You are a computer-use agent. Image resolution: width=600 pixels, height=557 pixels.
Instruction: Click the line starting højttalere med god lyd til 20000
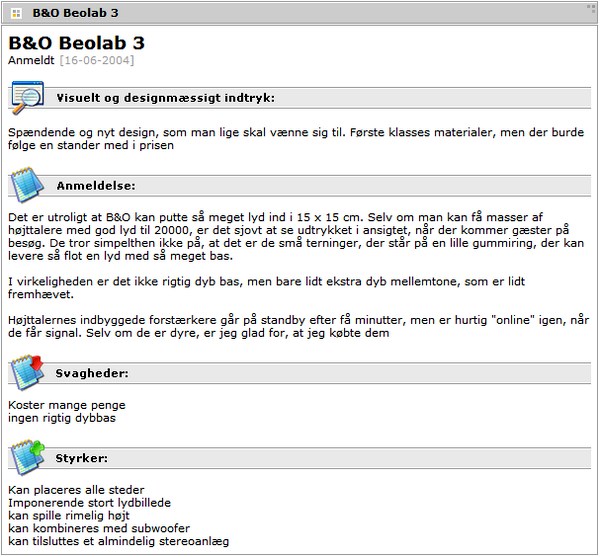289,230
